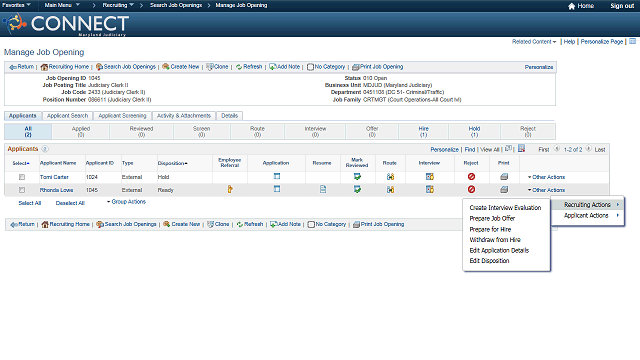Click top Add Note toolbar item
Screen dimensions: 640x360
(284, 67)
